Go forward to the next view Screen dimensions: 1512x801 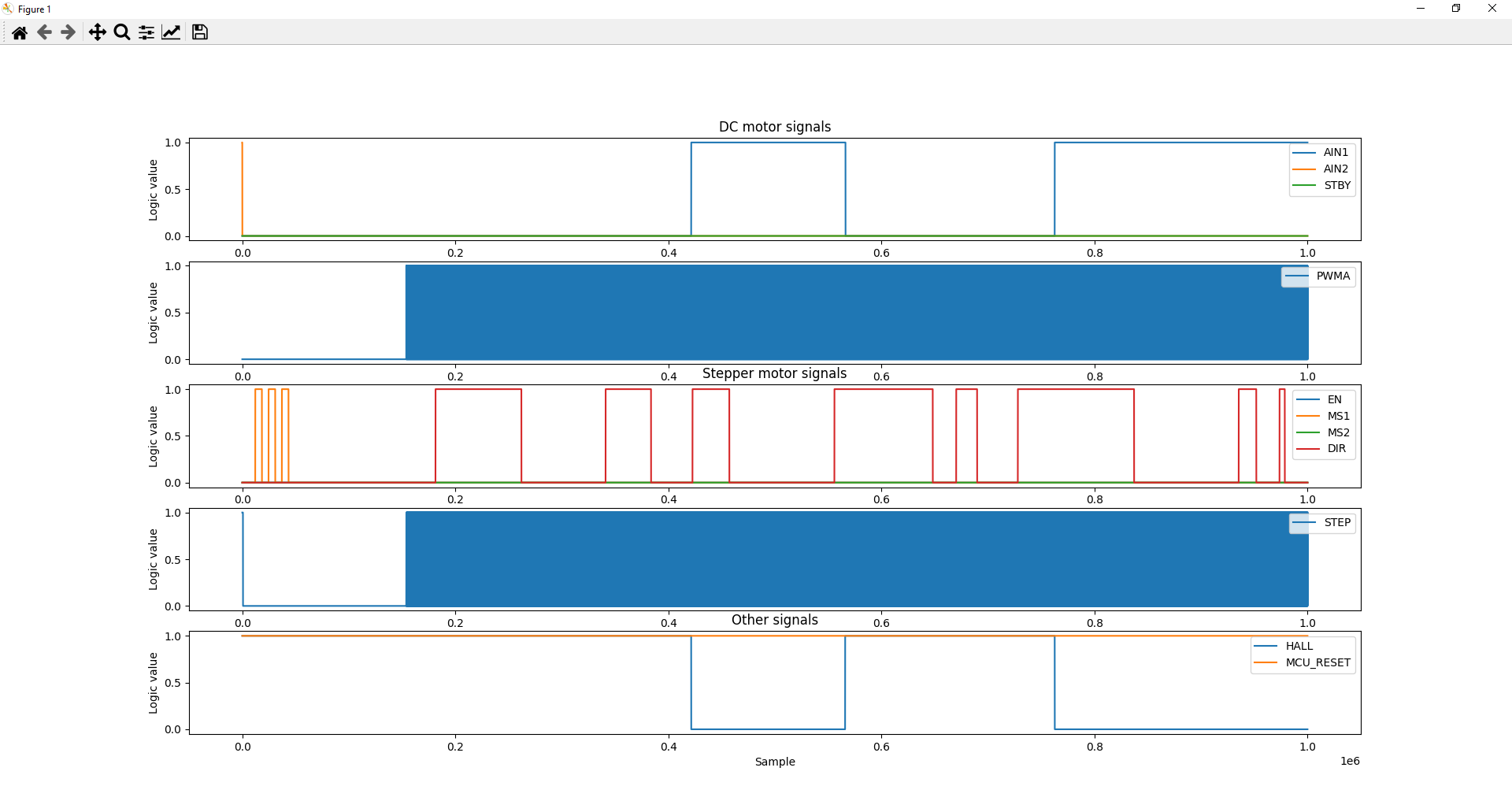69,32
